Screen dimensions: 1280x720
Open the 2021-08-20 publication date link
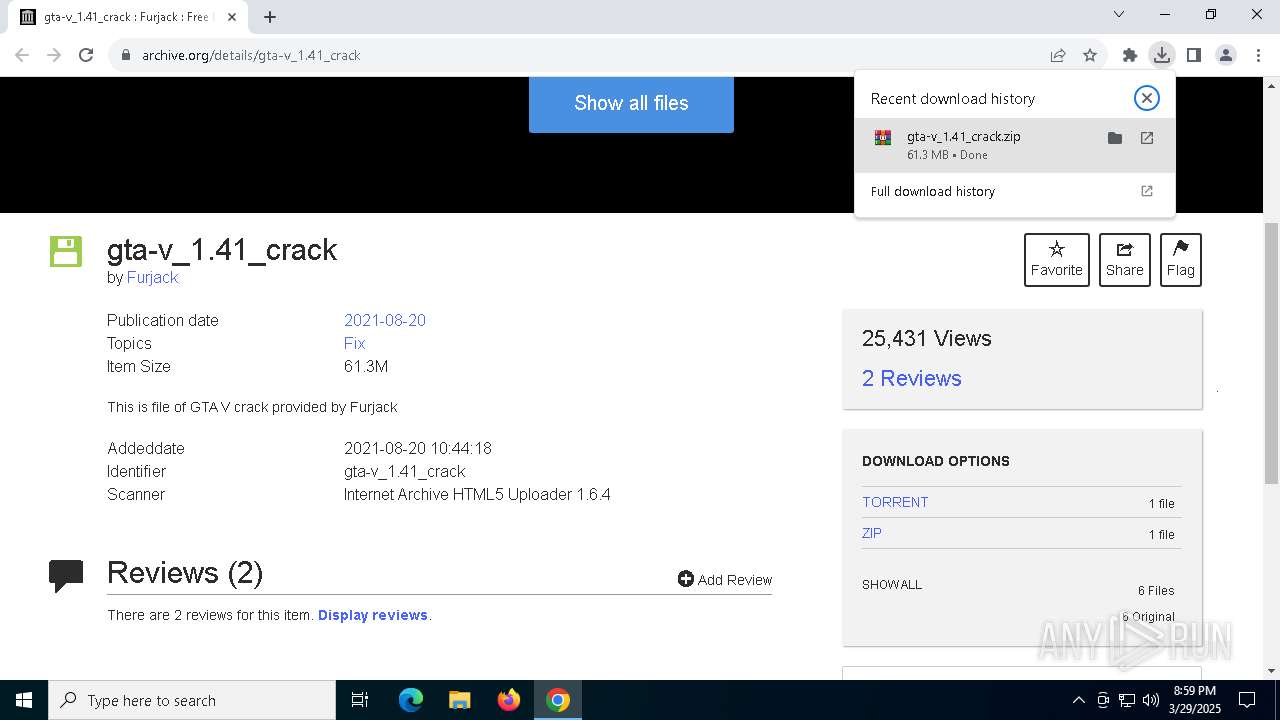(x=385, y=320)
